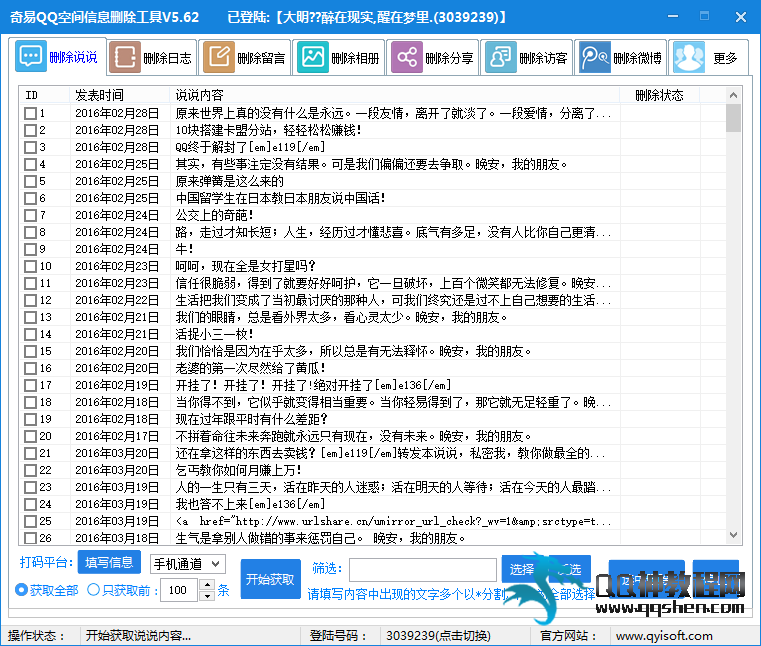
Task: Check the checkbox for row 9 牛!
Action: [x=31, y=249]
